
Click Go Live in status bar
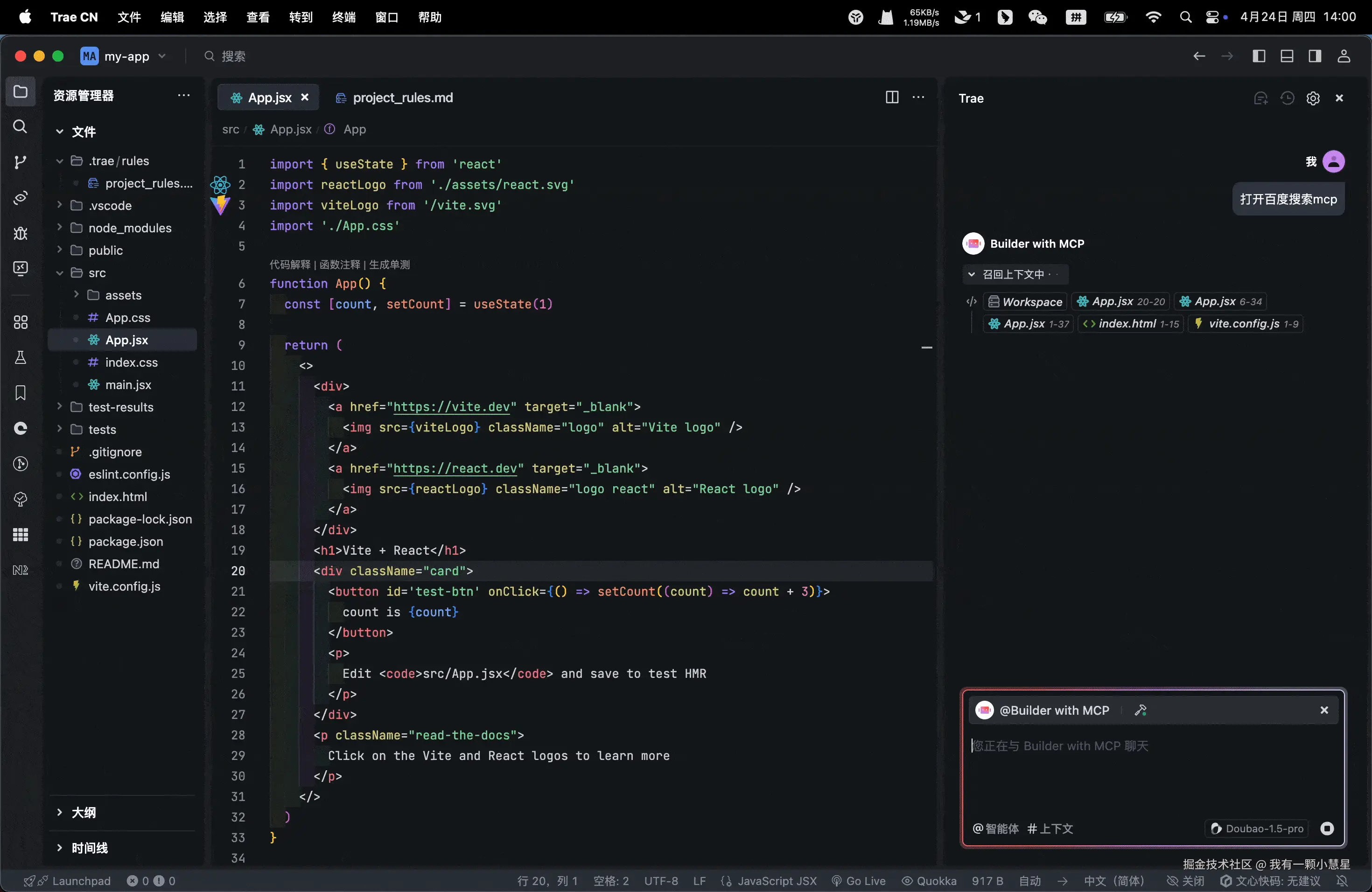click(x=858, y=880)
